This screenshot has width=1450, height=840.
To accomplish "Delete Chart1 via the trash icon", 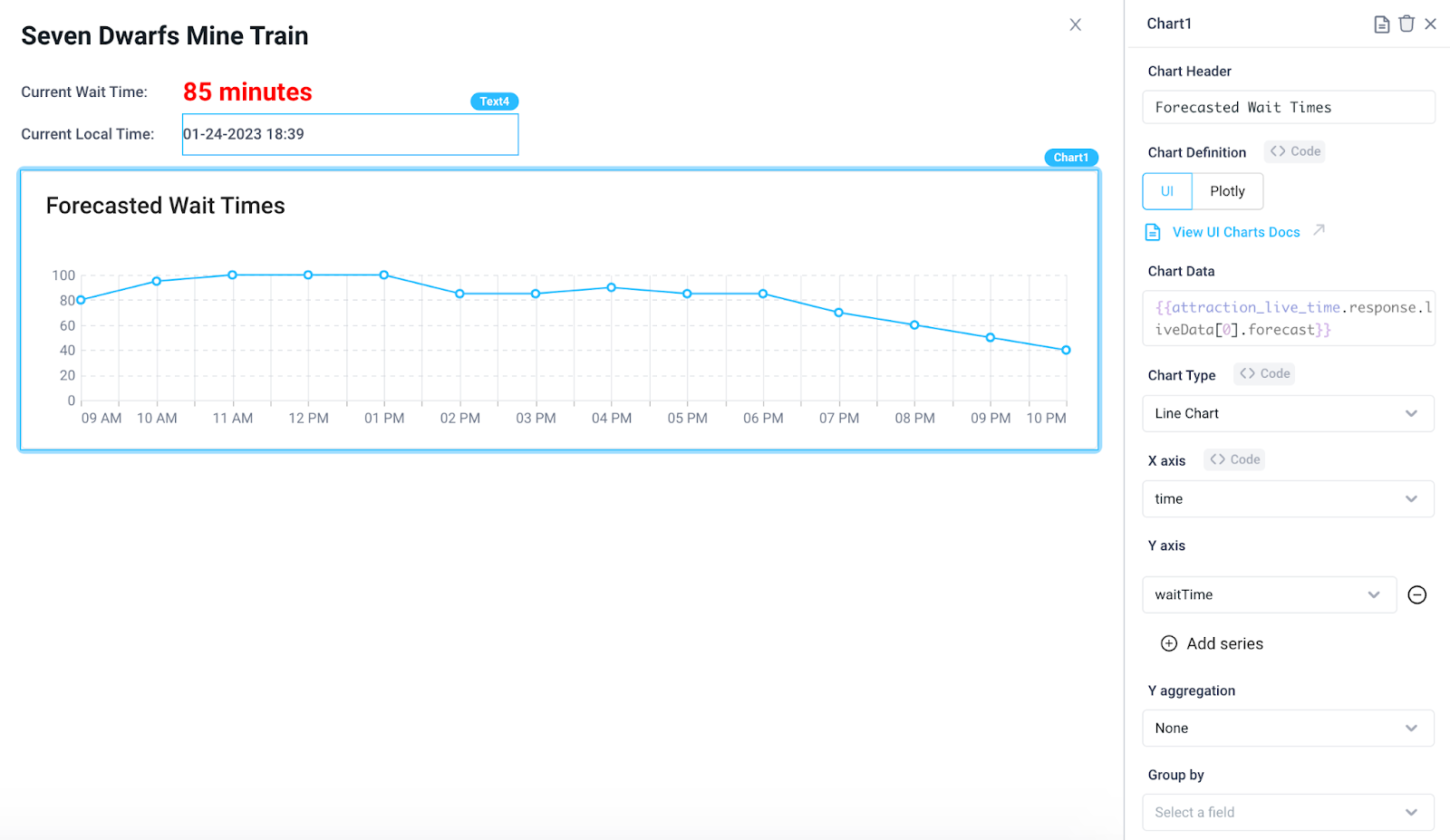I will pyautogui.click(x=1406, y=24).
